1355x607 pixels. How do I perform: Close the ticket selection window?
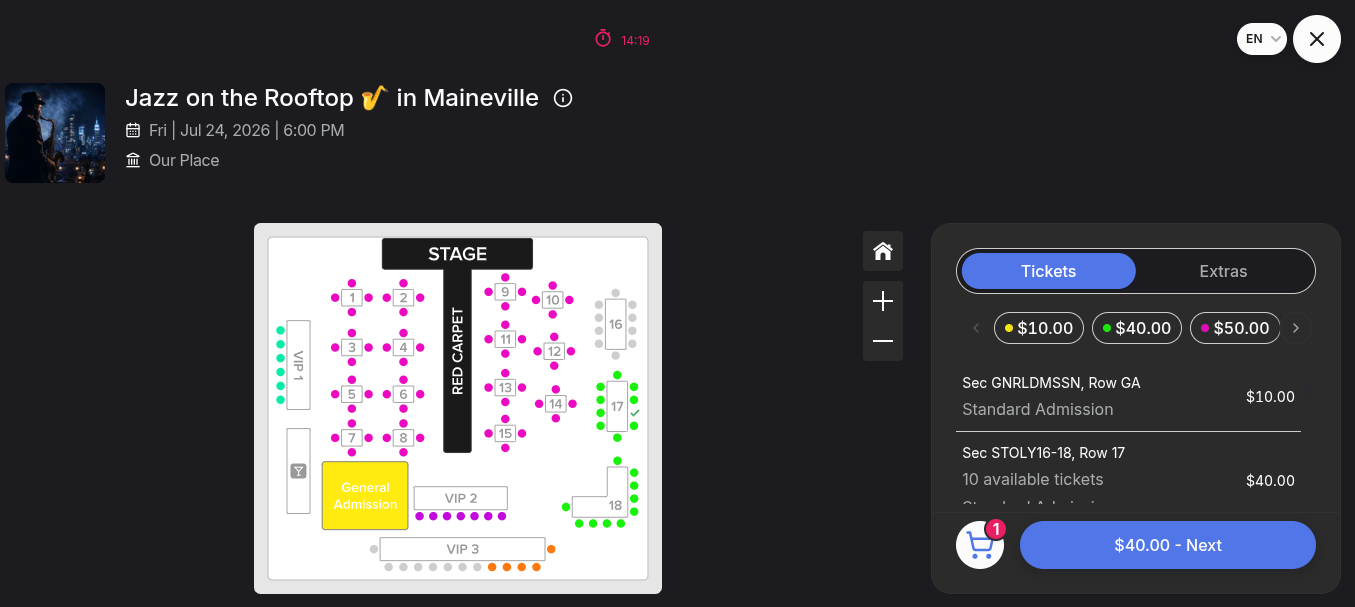click(x=1316, y=39)
